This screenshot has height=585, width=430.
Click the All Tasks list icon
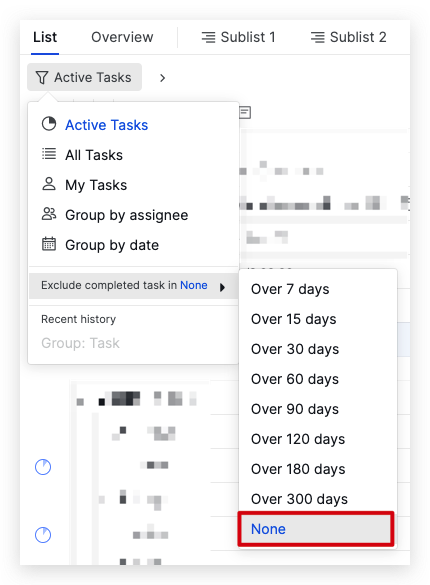click(x=49, y=154)
